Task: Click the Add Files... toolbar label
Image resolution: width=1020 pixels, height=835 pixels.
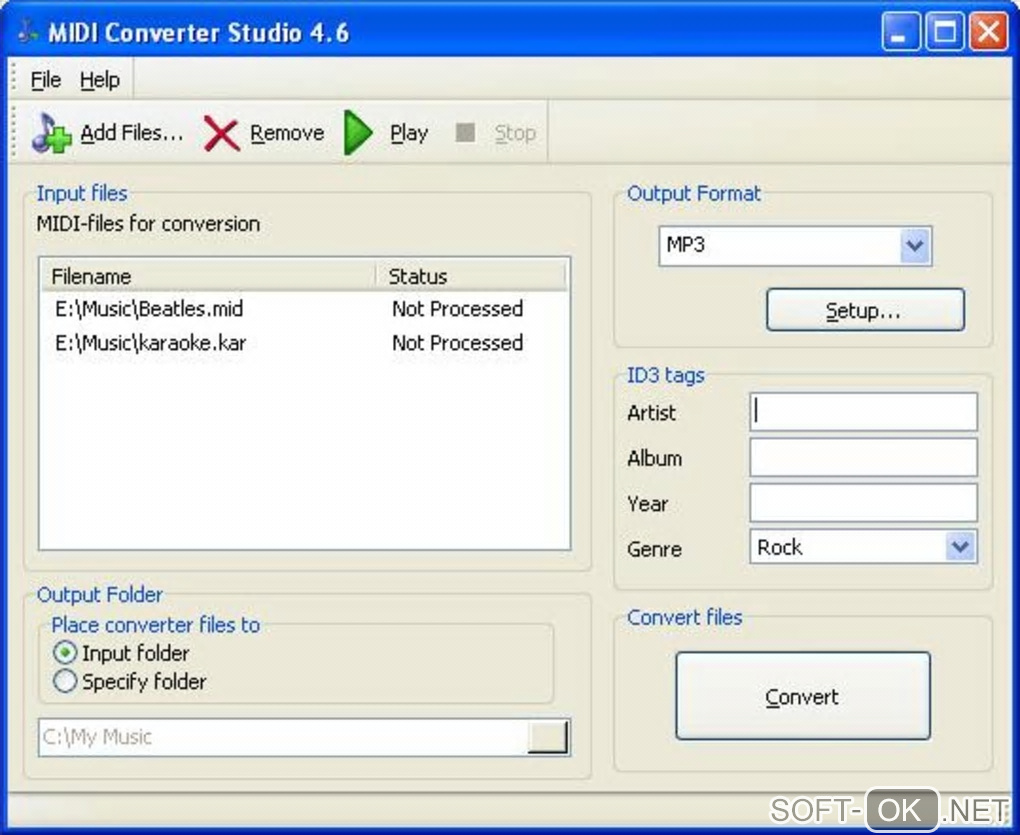Action: pos(131,133)
